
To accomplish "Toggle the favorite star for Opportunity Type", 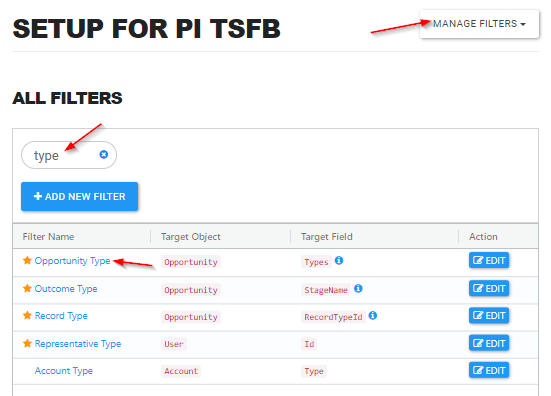I will 27,260.
